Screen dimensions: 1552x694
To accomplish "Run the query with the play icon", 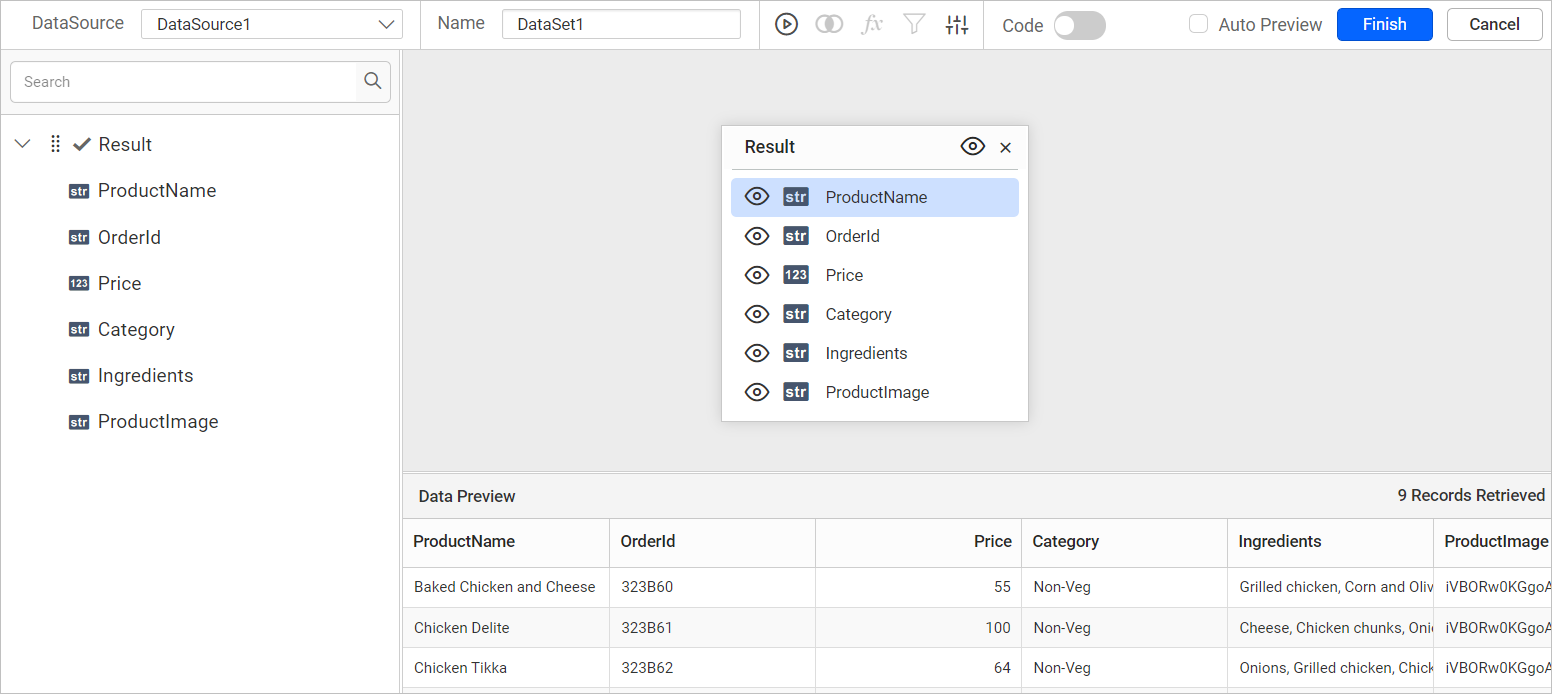I will click(786, 25).
